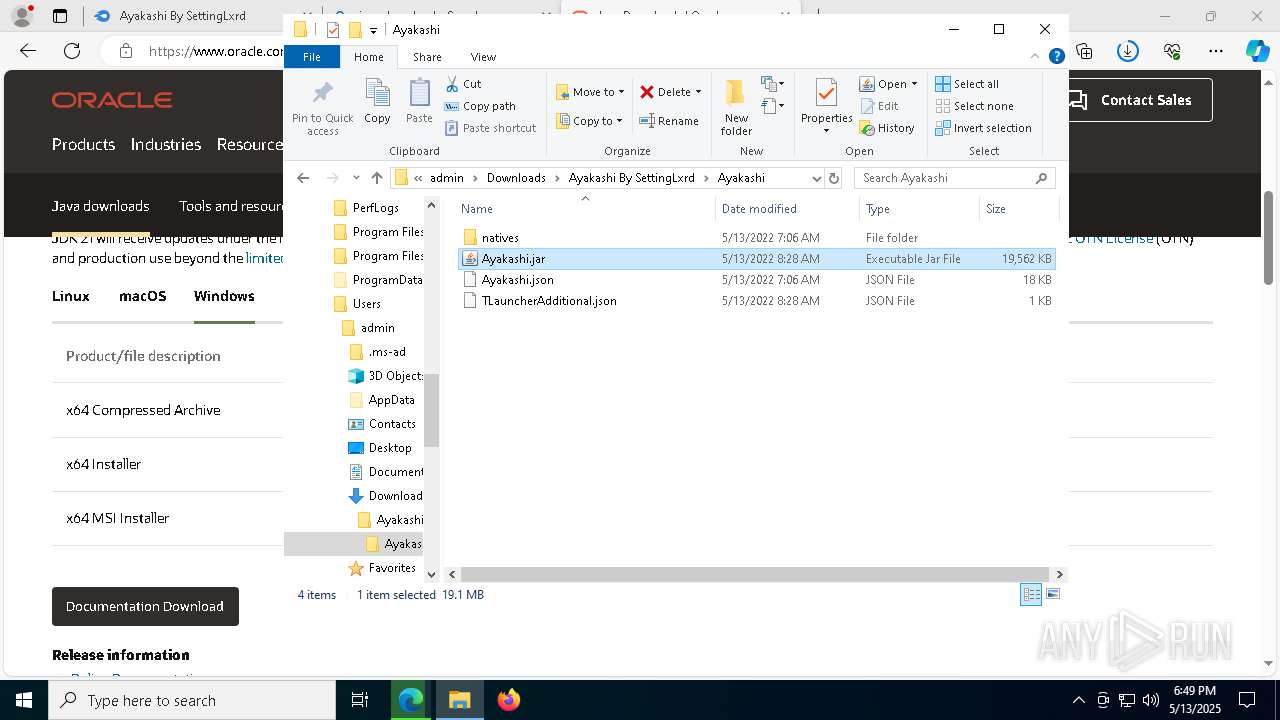
Task: Click Copy path in Clipboard group
Action: pos(480,106)
